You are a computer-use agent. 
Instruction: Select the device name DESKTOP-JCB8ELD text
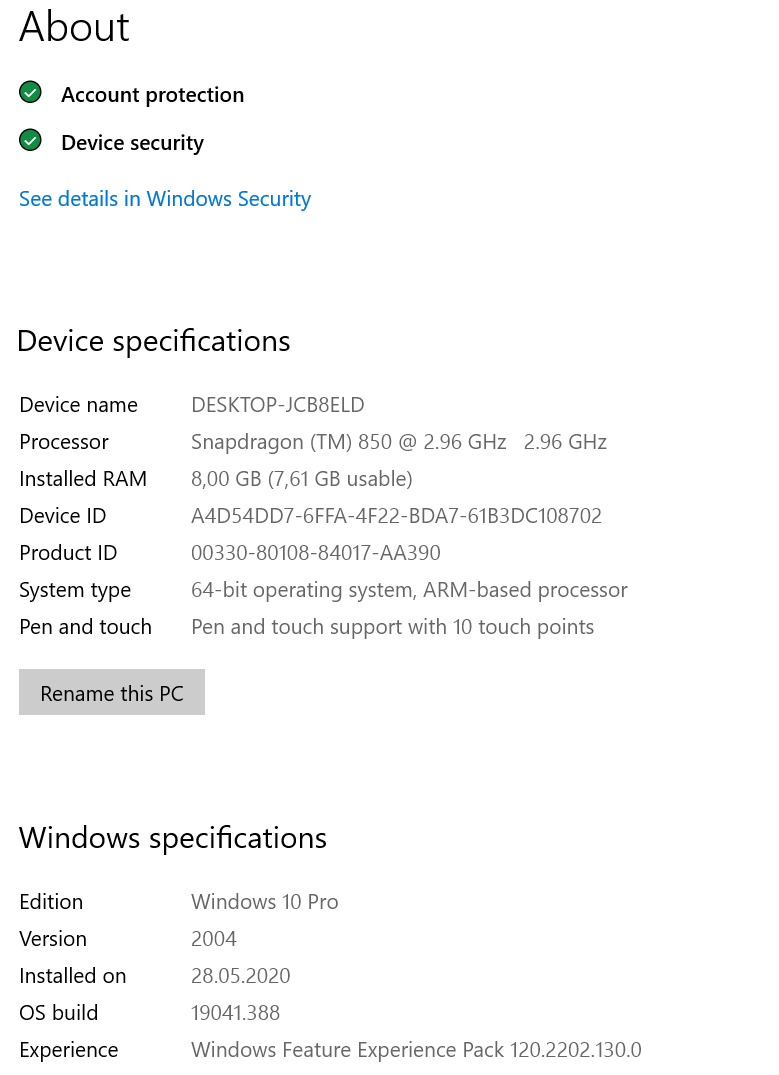click(278, 405)
